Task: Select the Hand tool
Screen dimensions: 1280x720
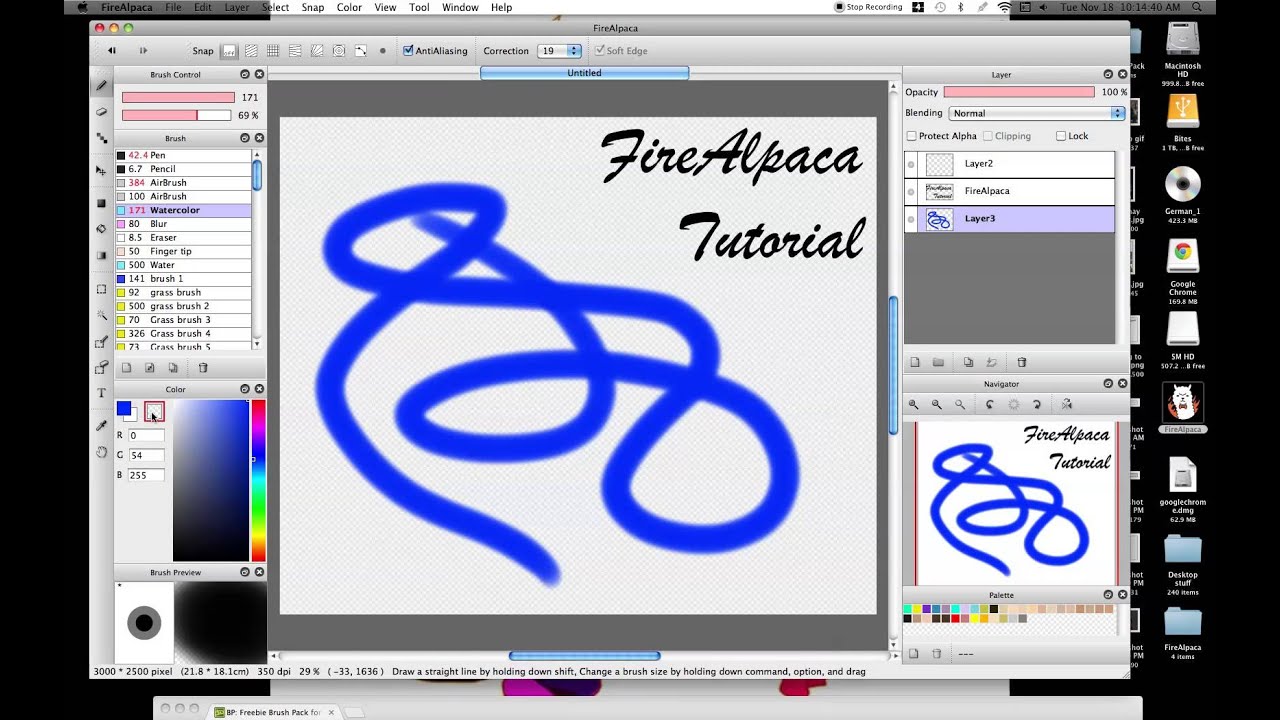Action: 101,453
